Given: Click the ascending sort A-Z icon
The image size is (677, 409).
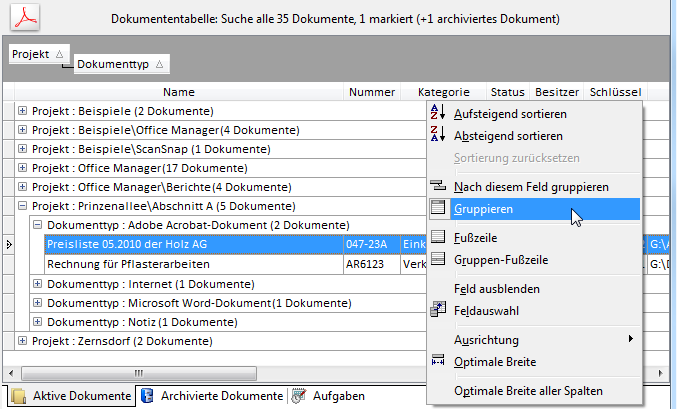Looking at the screenshot, I should [x=437, y=112].
